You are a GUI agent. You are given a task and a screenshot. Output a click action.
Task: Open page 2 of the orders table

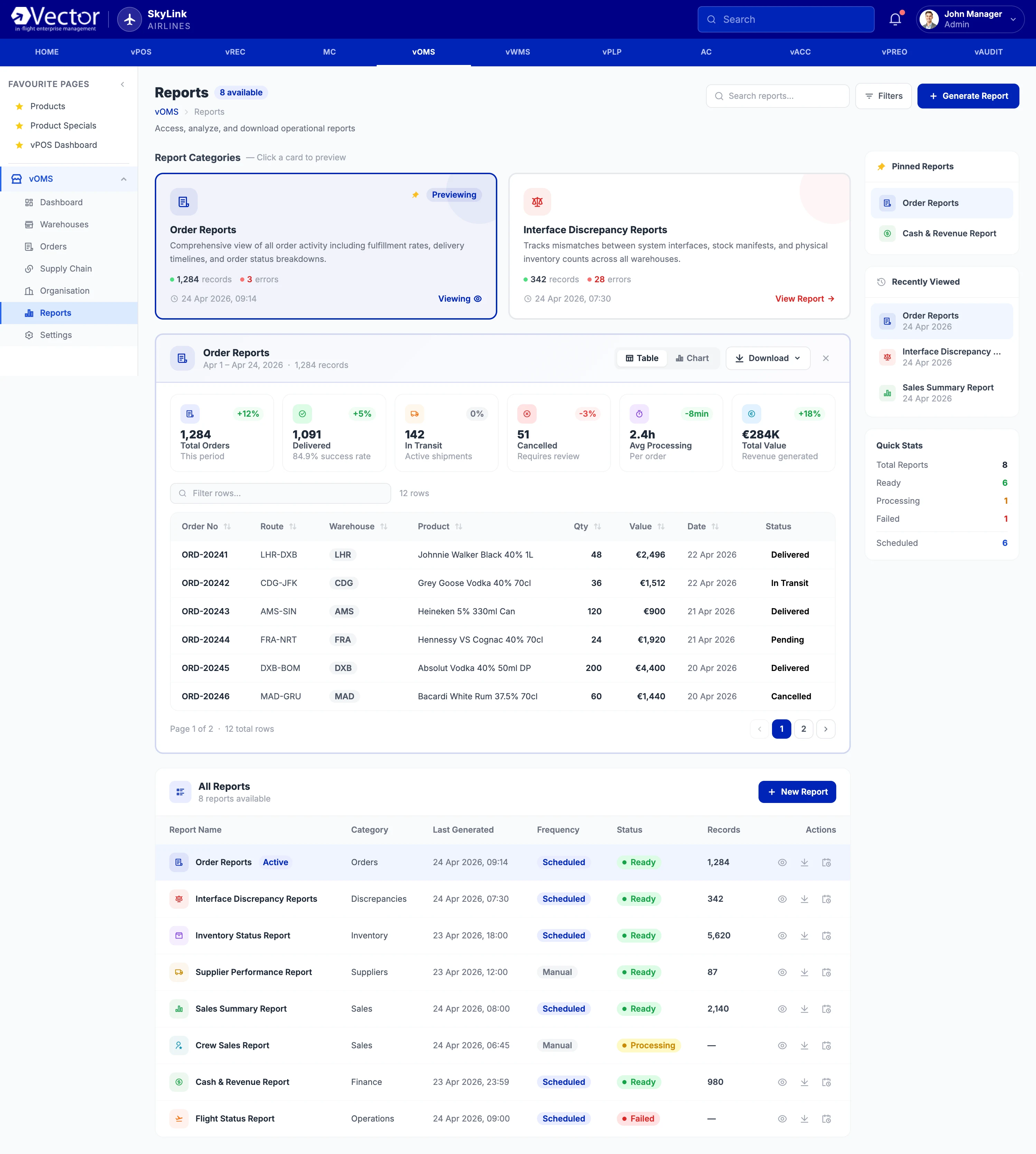click(x=803, y=729)
